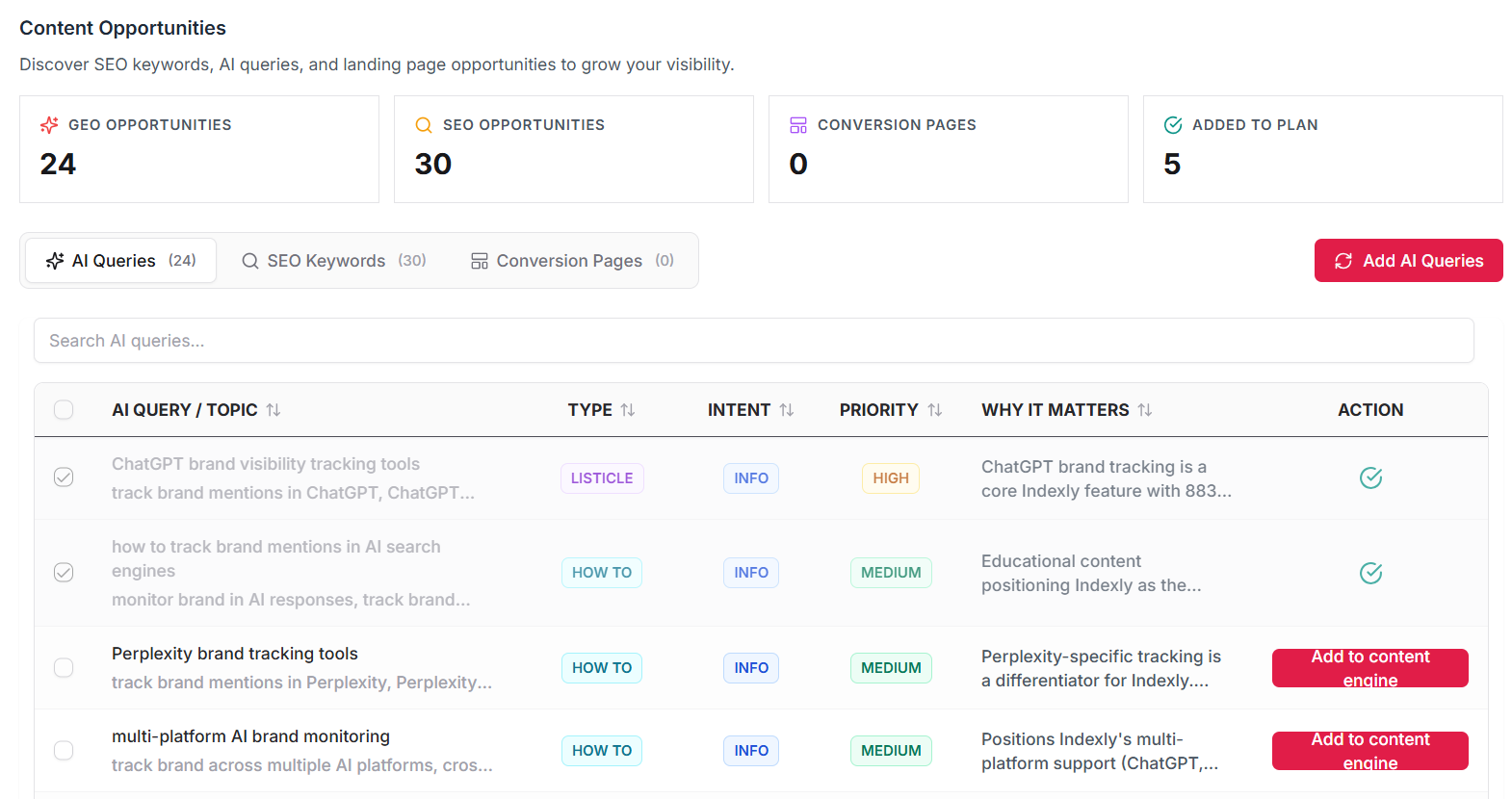
Task: Sort the table by Intent arrows
Action: tap(787, 410)
